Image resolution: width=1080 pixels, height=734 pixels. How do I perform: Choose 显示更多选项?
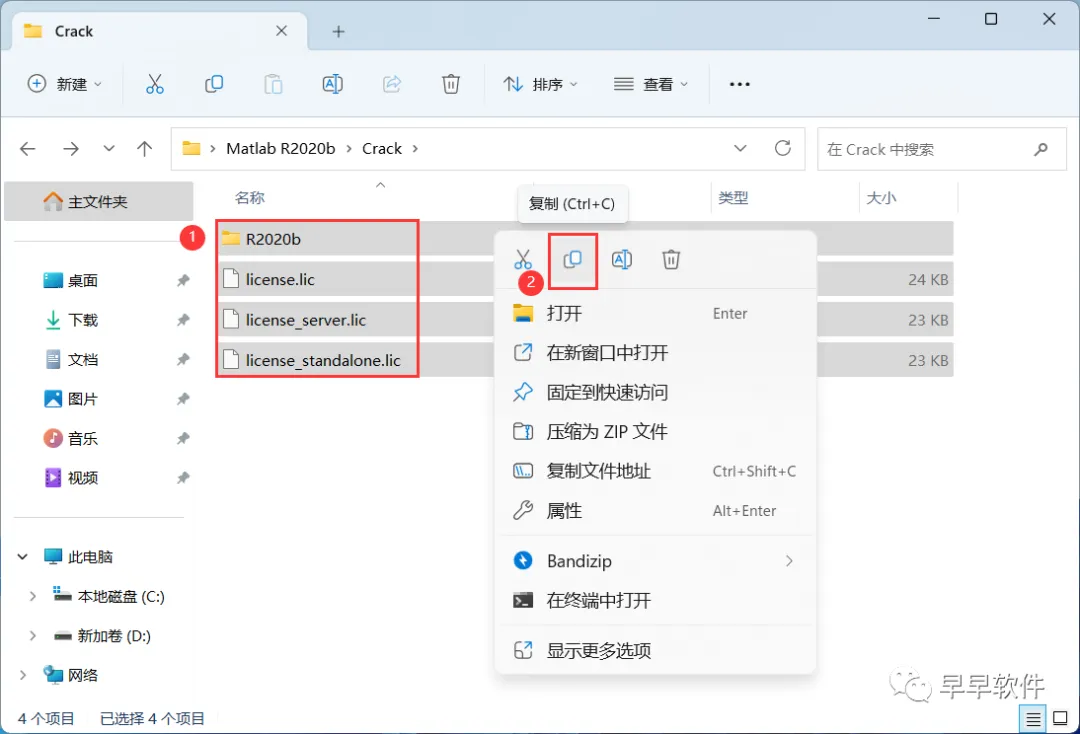click(655, 651)
